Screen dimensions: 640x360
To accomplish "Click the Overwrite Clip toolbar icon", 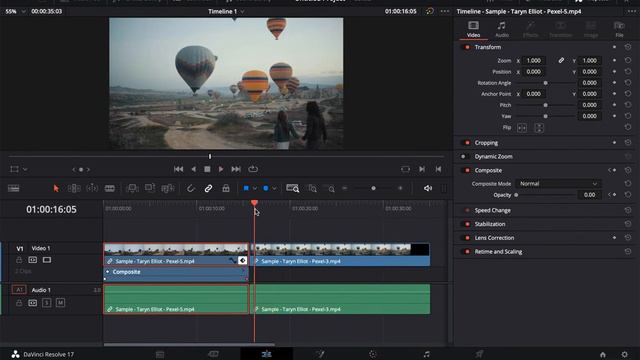I will 150,188.
